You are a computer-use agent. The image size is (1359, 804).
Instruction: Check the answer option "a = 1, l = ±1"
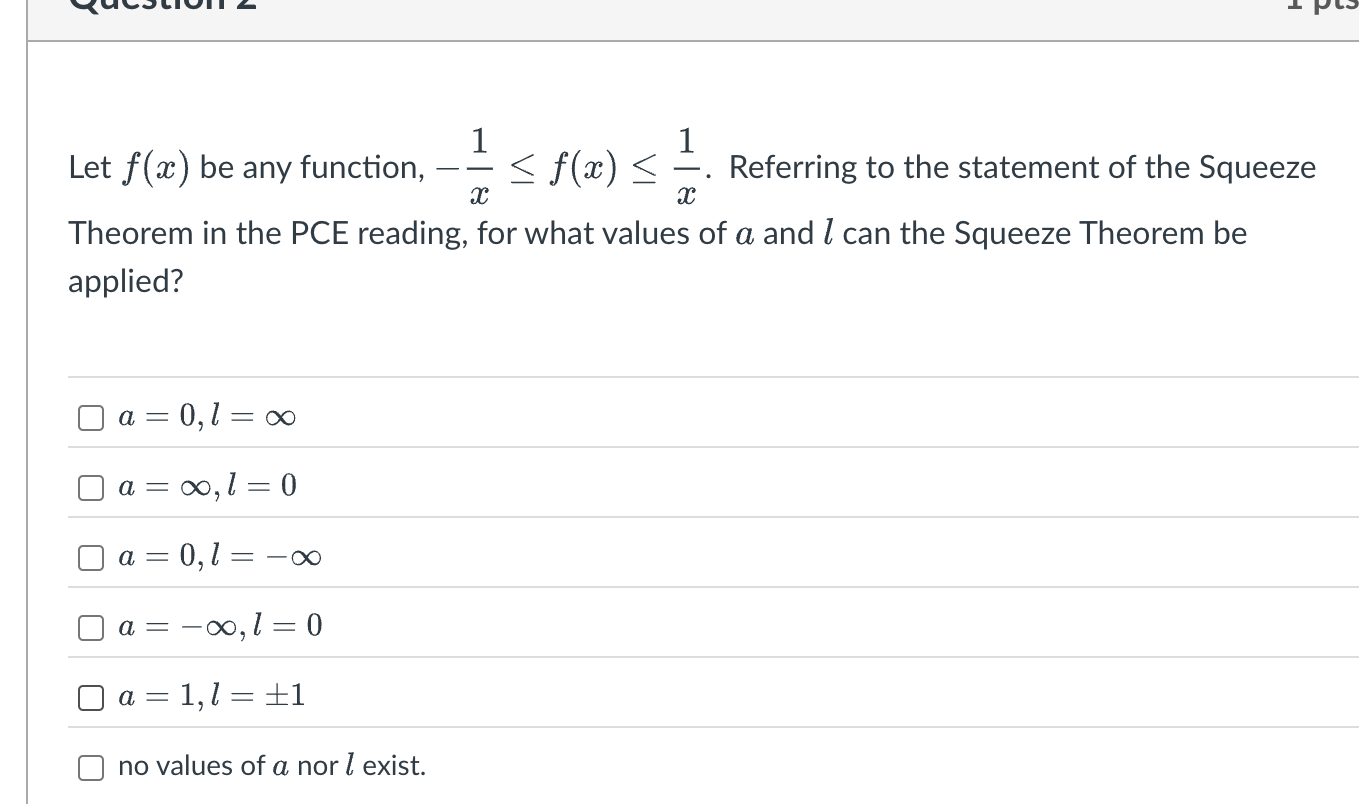click(x=90, y=697)
